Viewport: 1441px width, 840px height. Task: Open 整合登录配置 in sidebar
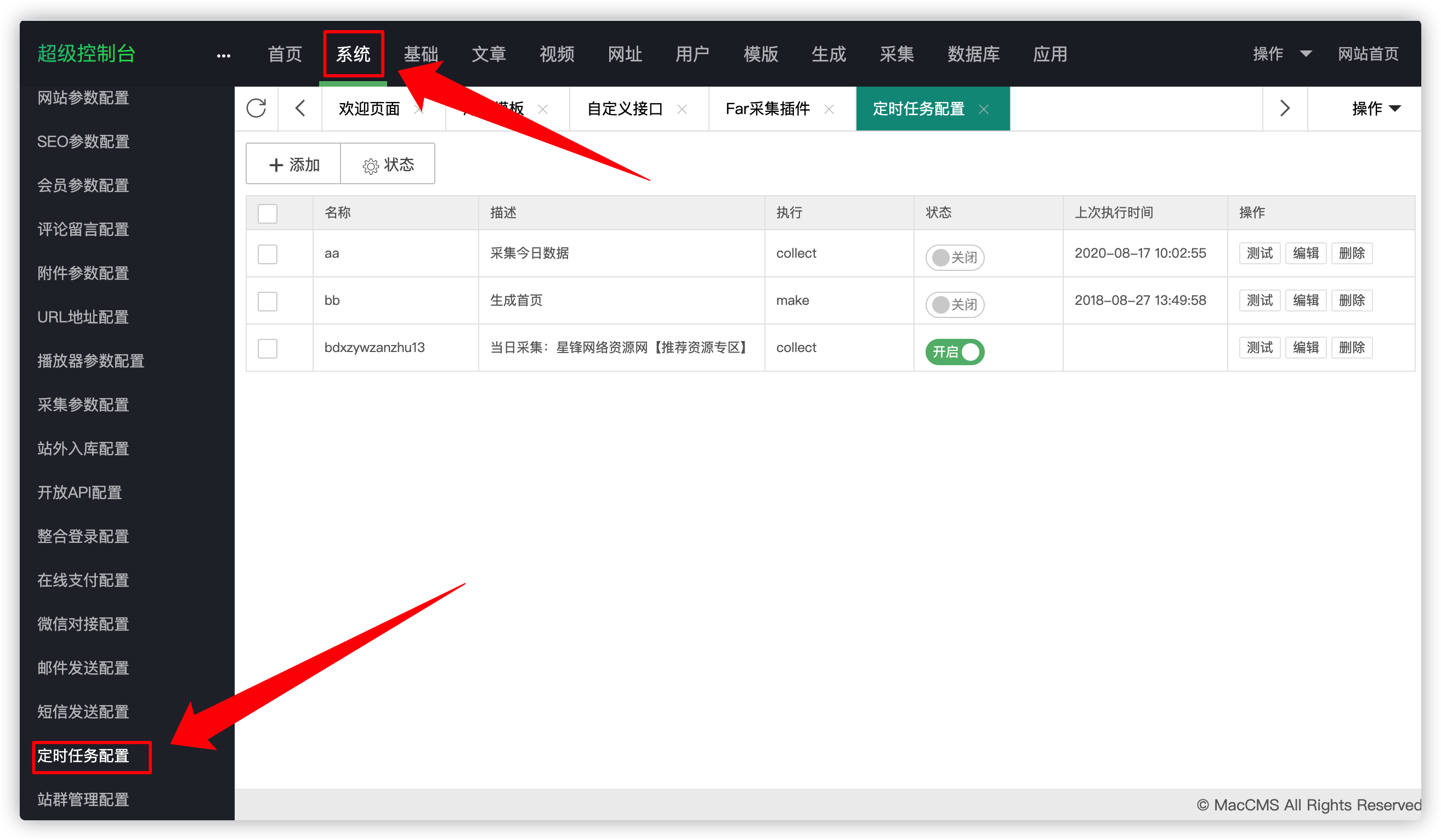click(83, 537)
